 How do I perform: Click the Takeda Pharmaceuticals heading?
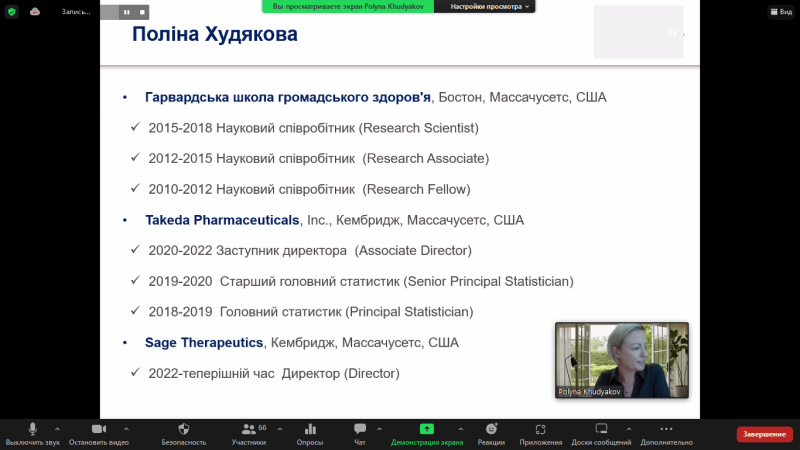(x=222, y=220)
